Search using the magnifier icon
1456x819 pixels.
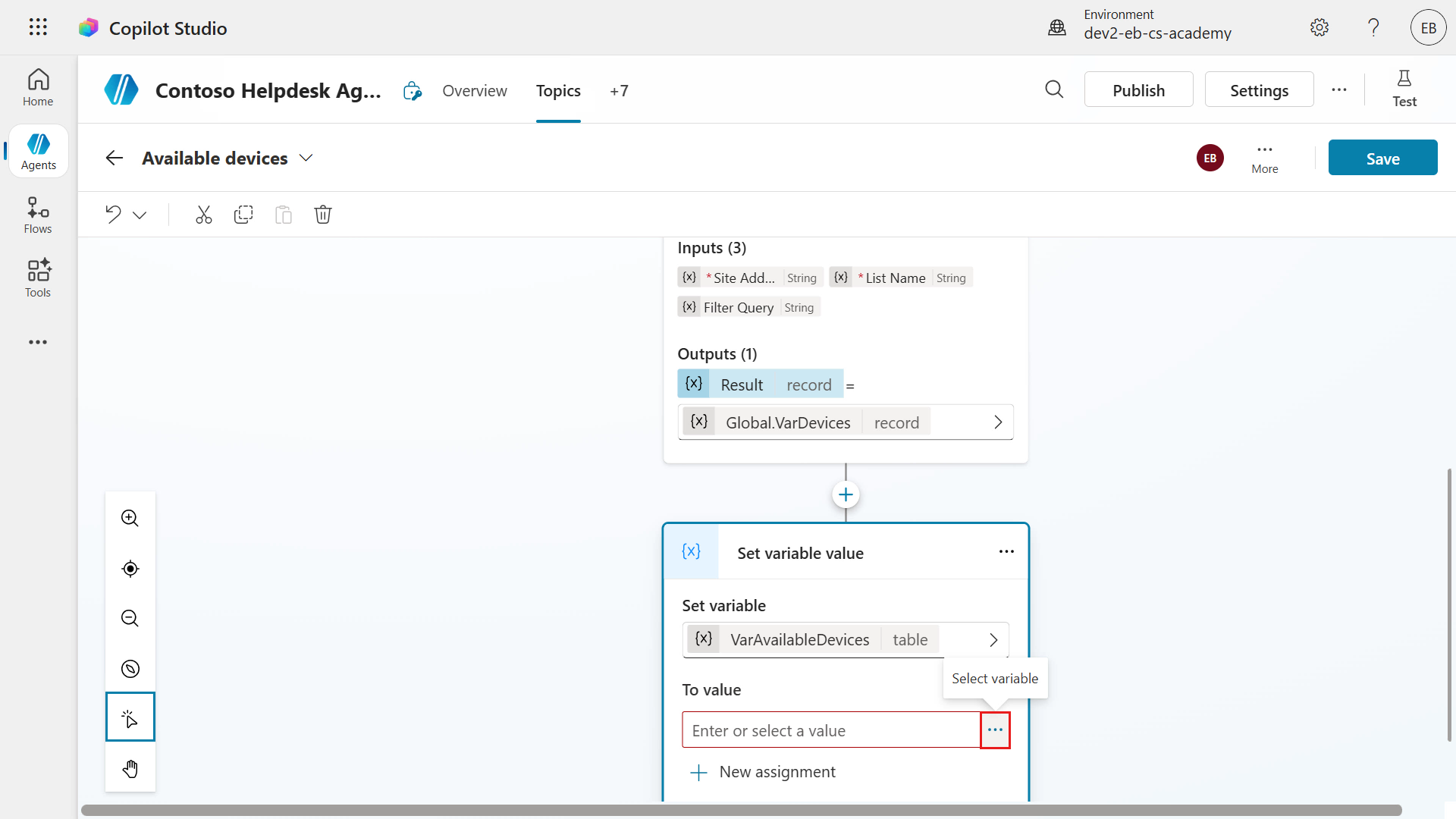click(x=1054, y=90)
